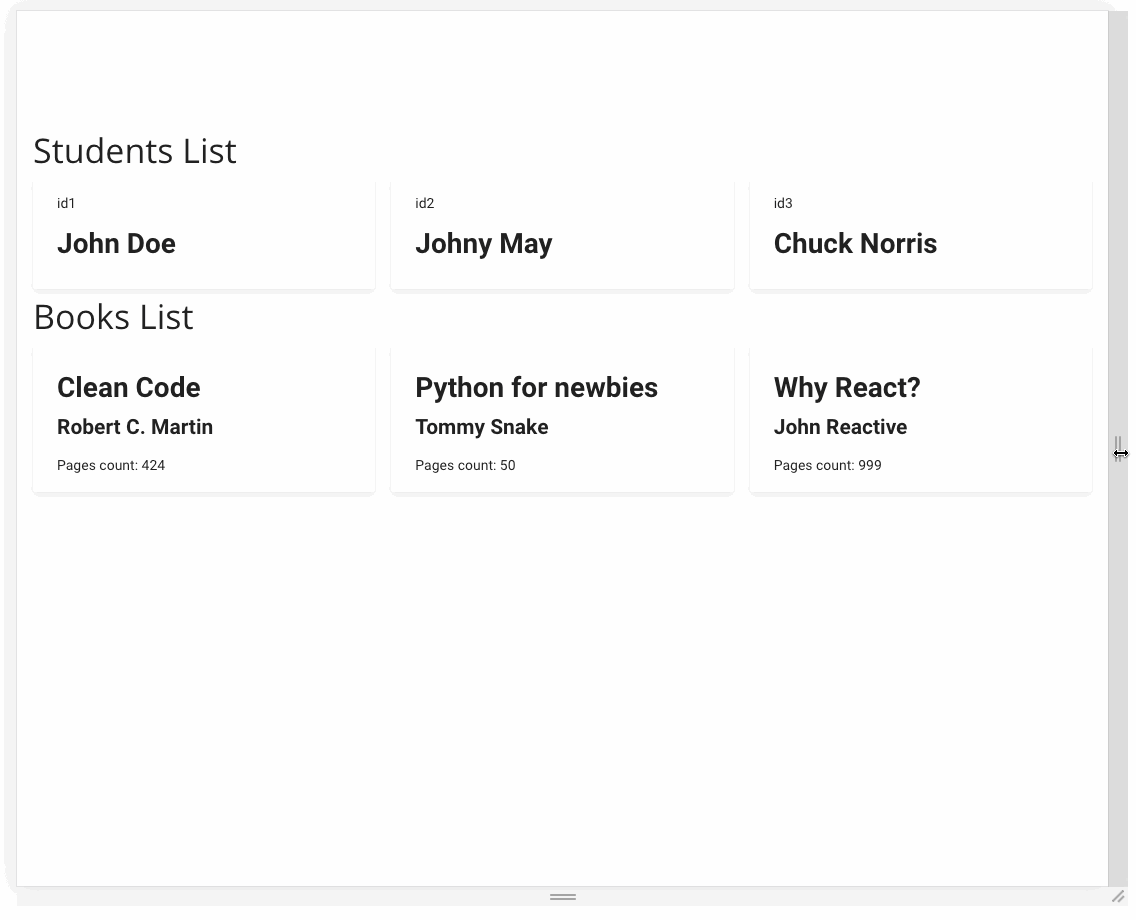The height and width of the screenshot is (920, 1136).
Task: Click the id1 label on John Doe's card
Action: 66,203
